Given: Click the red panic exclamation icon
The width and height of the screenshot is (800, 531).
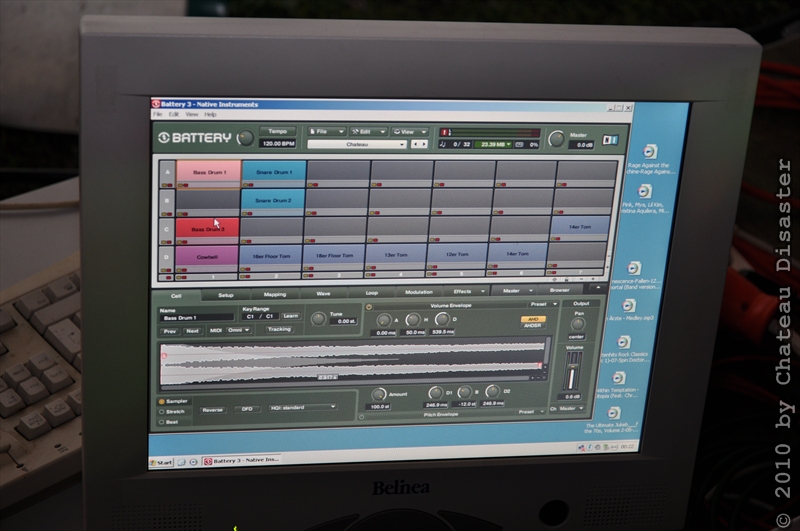Looking at the screenshot, I should pyautogui.click(x=444, y=132).
